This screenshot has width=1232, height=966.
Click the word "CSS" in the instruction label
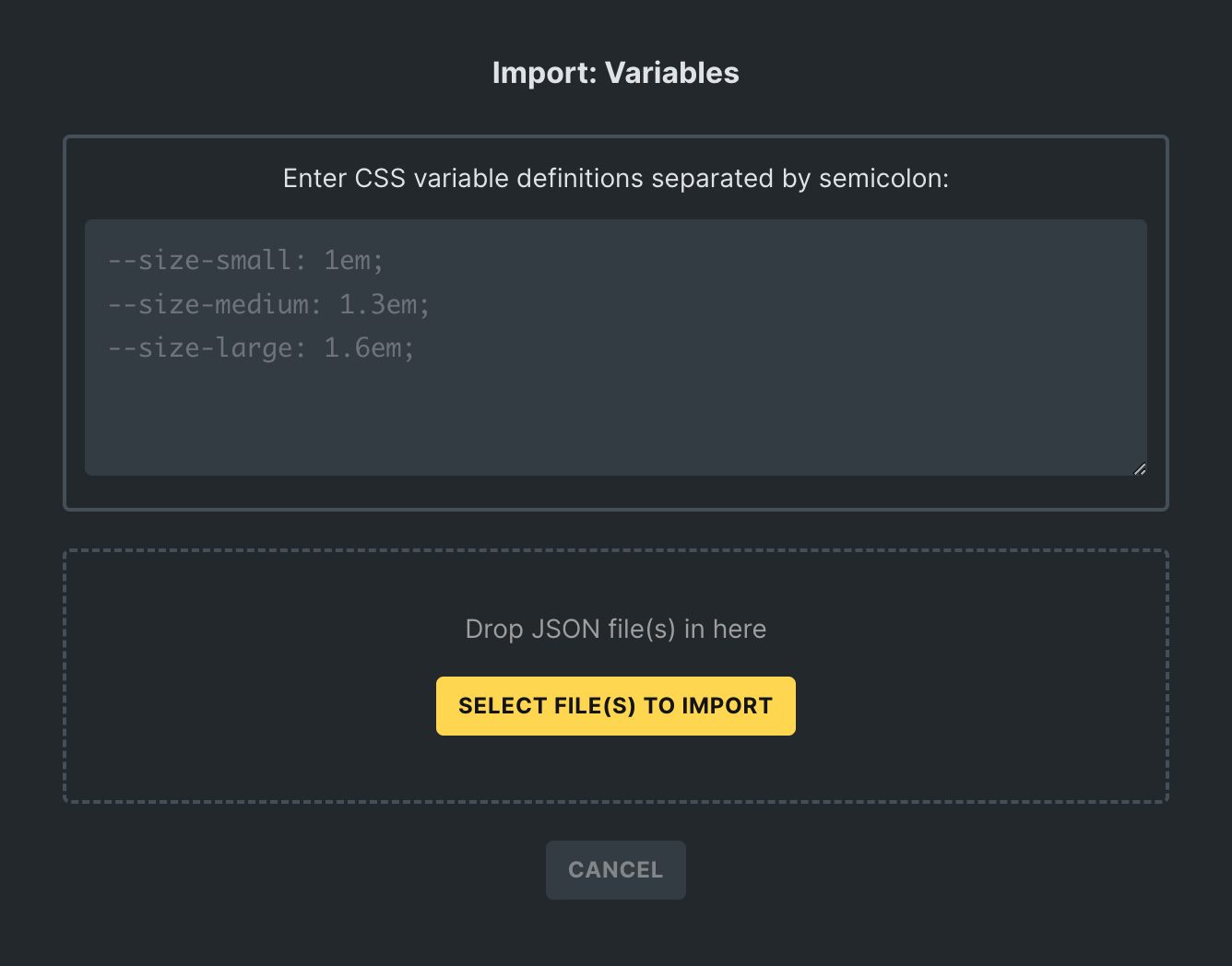tap(380, 178)
